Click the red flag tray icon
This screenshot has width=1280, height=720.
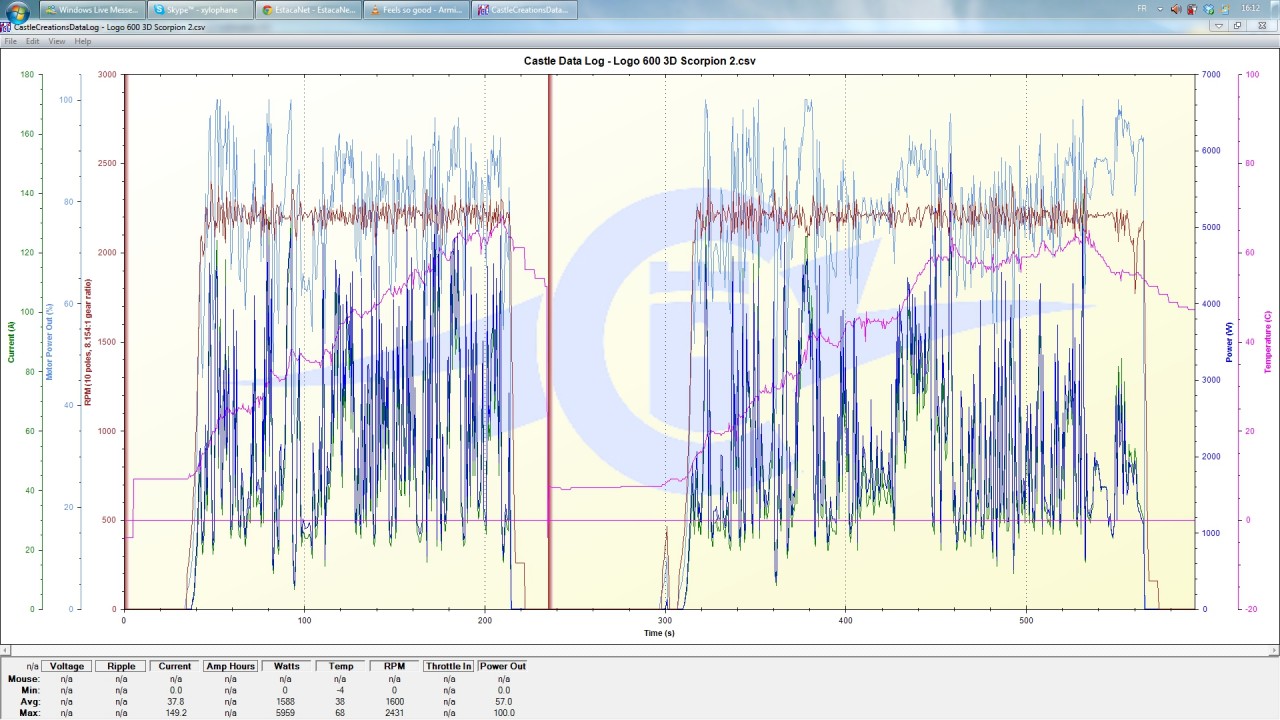coord(1192,9)
